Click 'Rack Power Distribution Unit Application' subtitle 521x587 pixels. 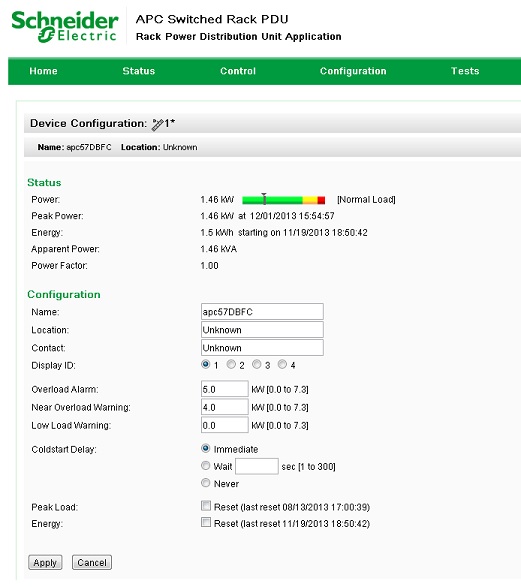point(238,37)
